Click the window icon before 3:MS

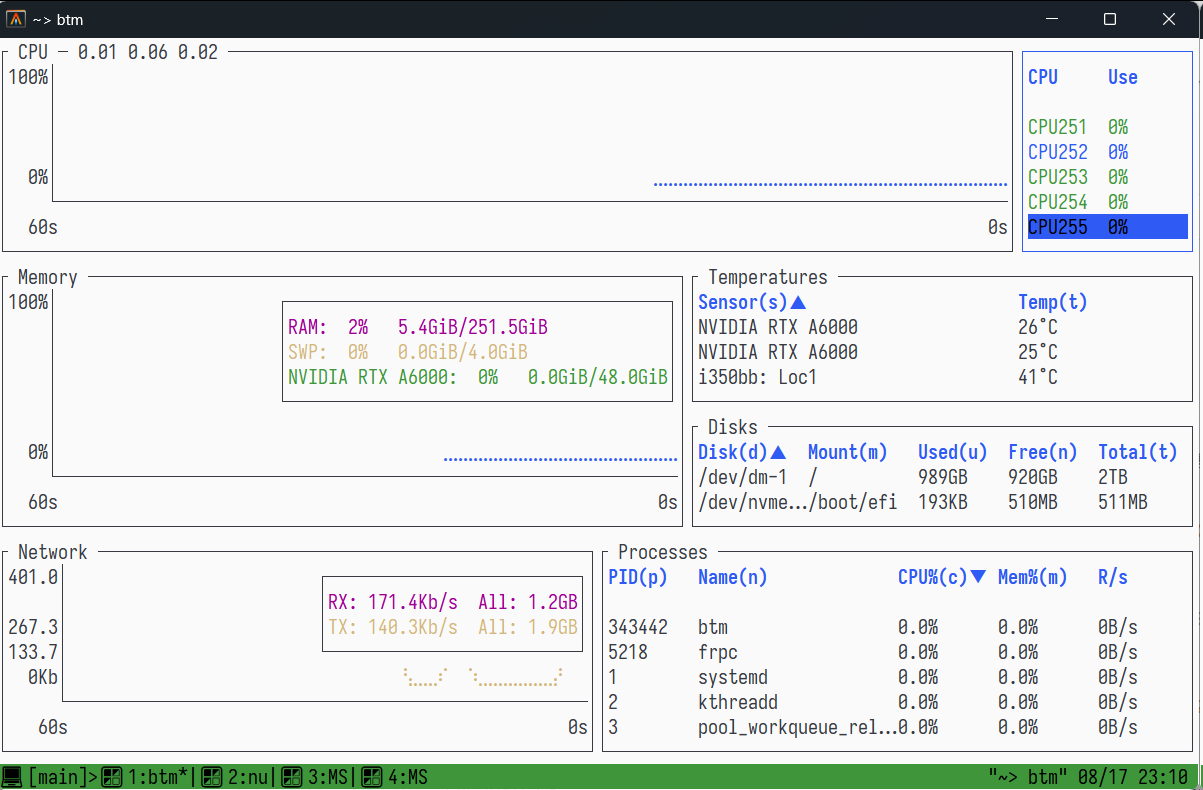tap(292, 777)
